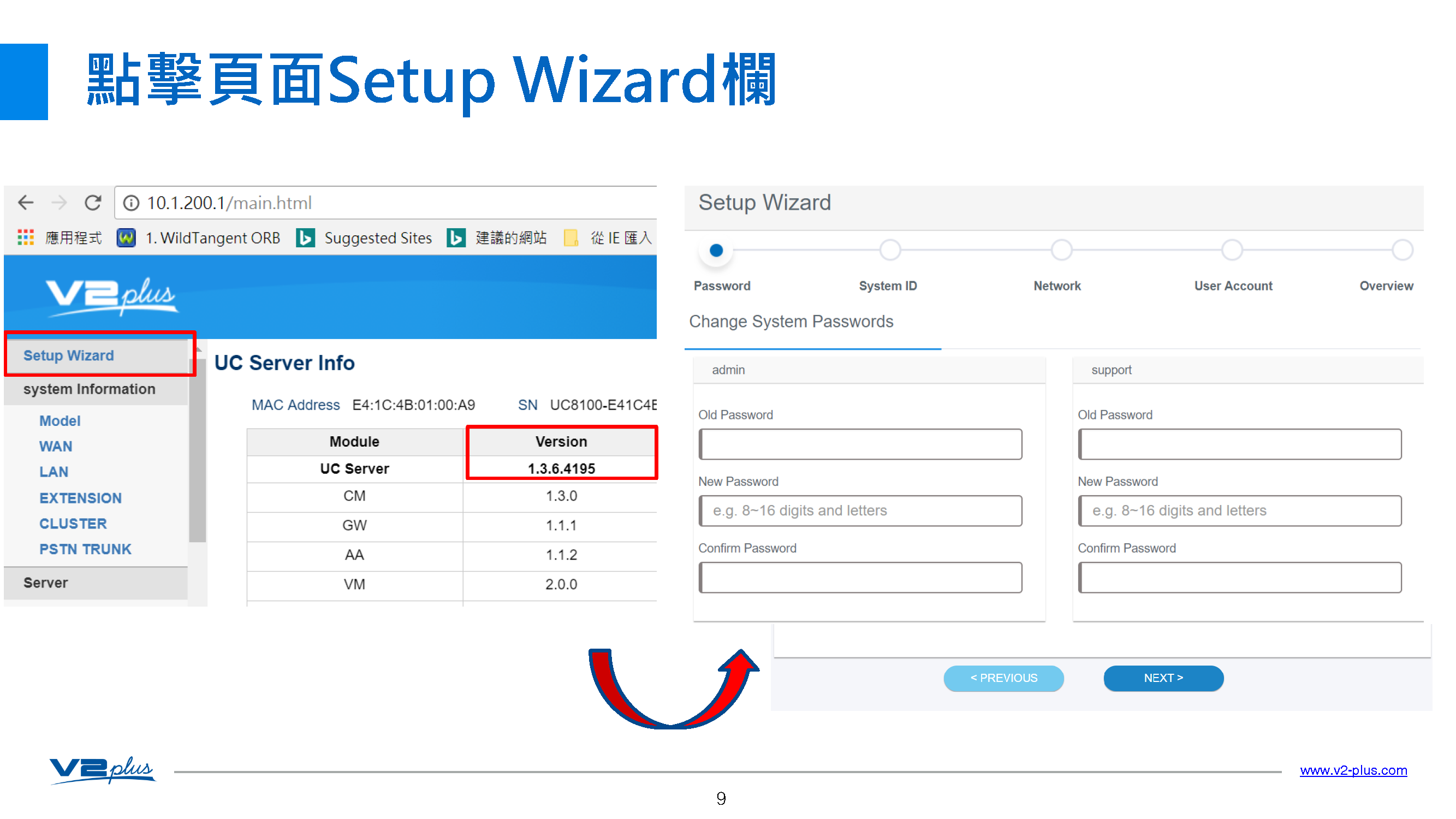This screenshot has height=819, width=1456.
Task: Open the EXTENSION sidebar item
Action: click(80, 497)
